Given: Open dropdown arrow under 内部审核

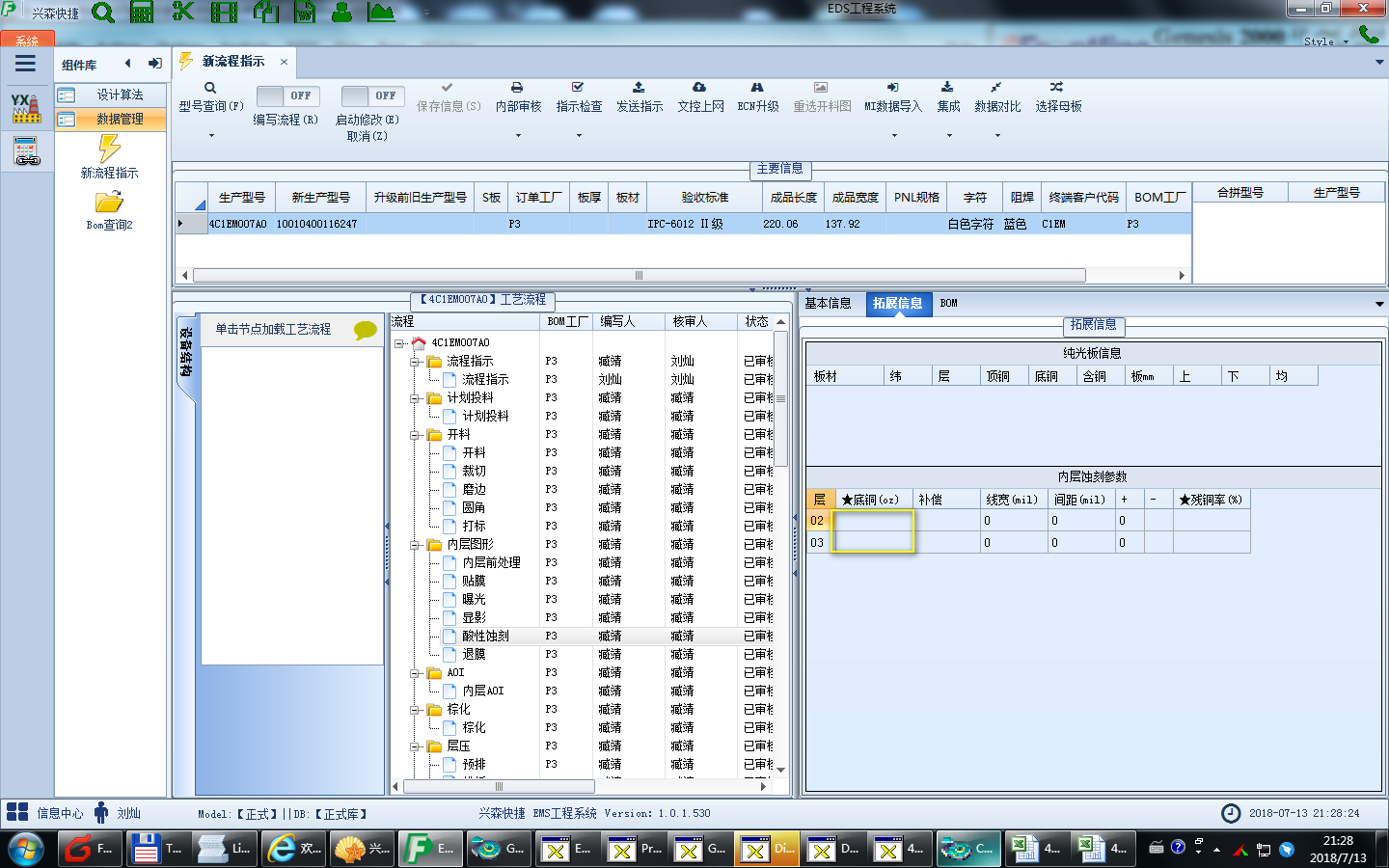Looking at the screenshot, I should 518,135.
